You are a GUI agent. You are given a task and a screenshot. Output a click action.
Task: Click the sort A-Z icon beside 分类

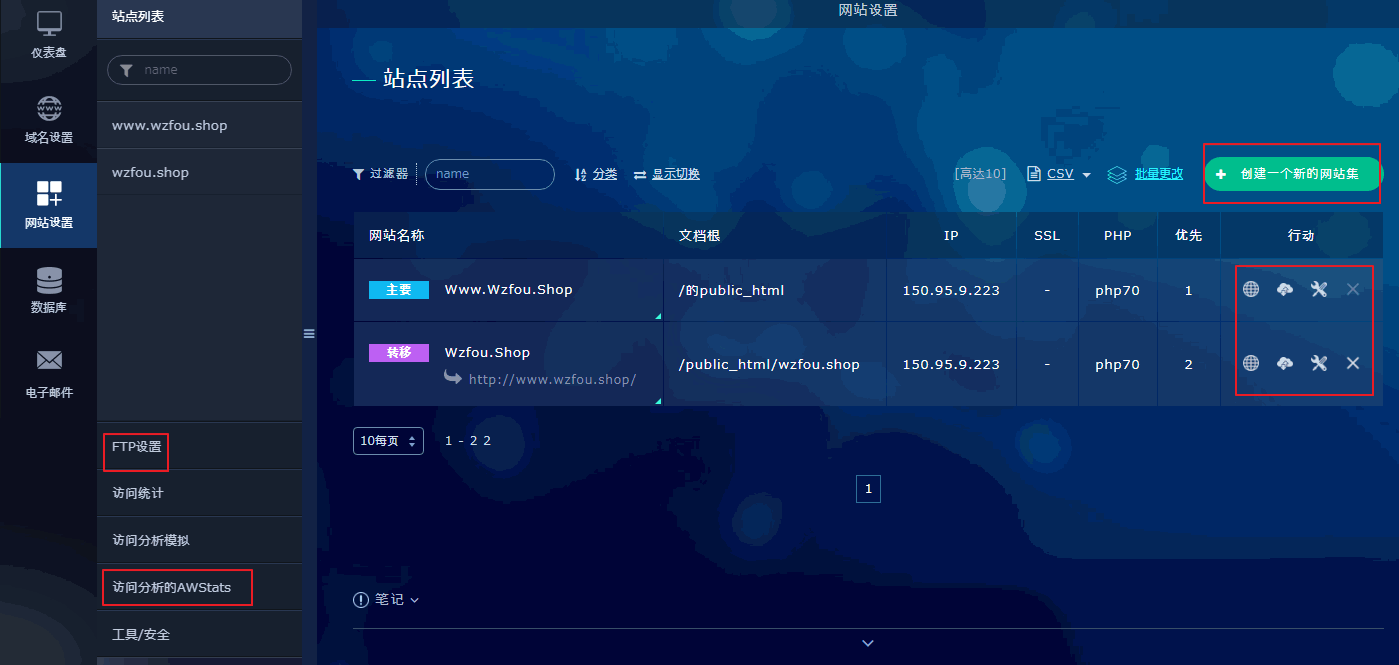click(580, 174)
